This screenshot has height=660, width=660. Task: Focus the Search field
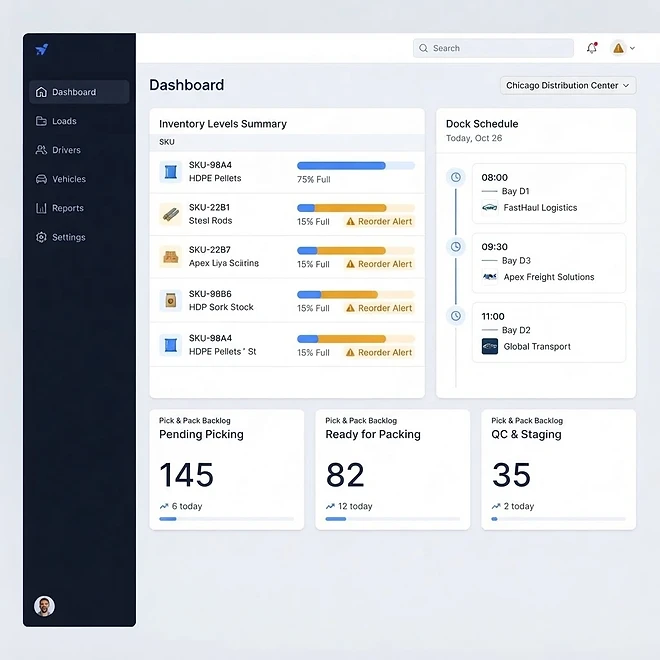coord(493,48)
